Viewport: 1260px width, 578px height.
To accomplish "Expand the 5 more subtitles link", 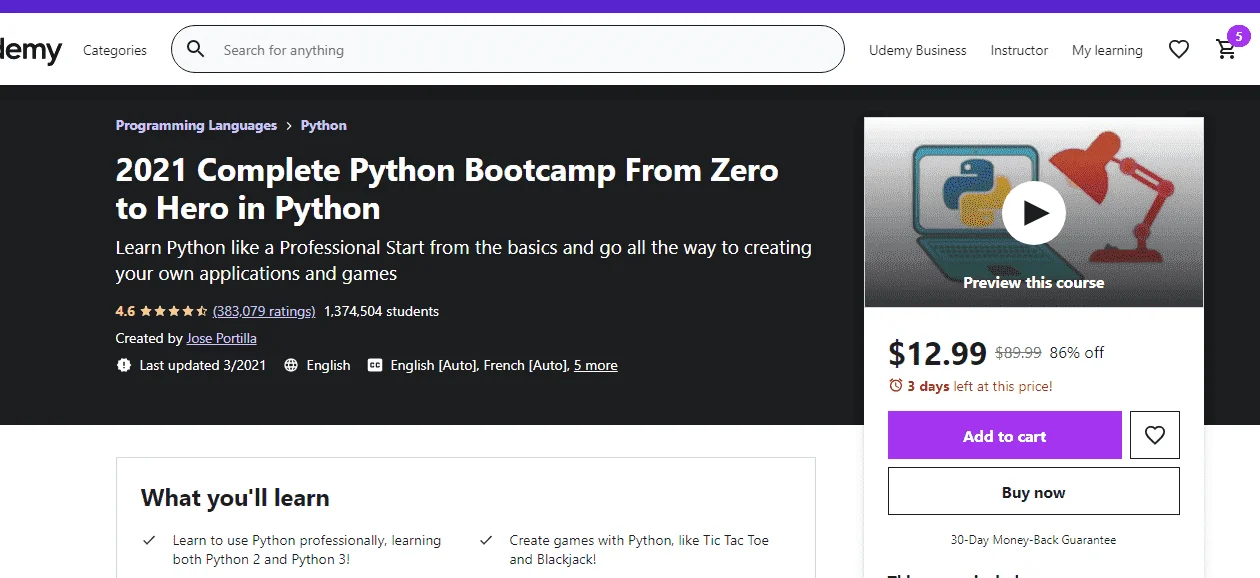I will (596, 365).
